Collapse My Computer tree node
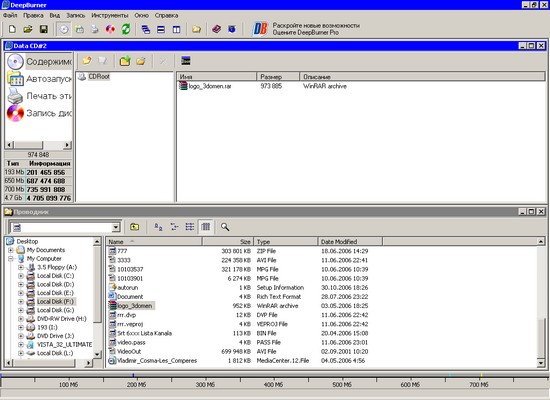Screen dimensions: 550x400 [11, 259]
